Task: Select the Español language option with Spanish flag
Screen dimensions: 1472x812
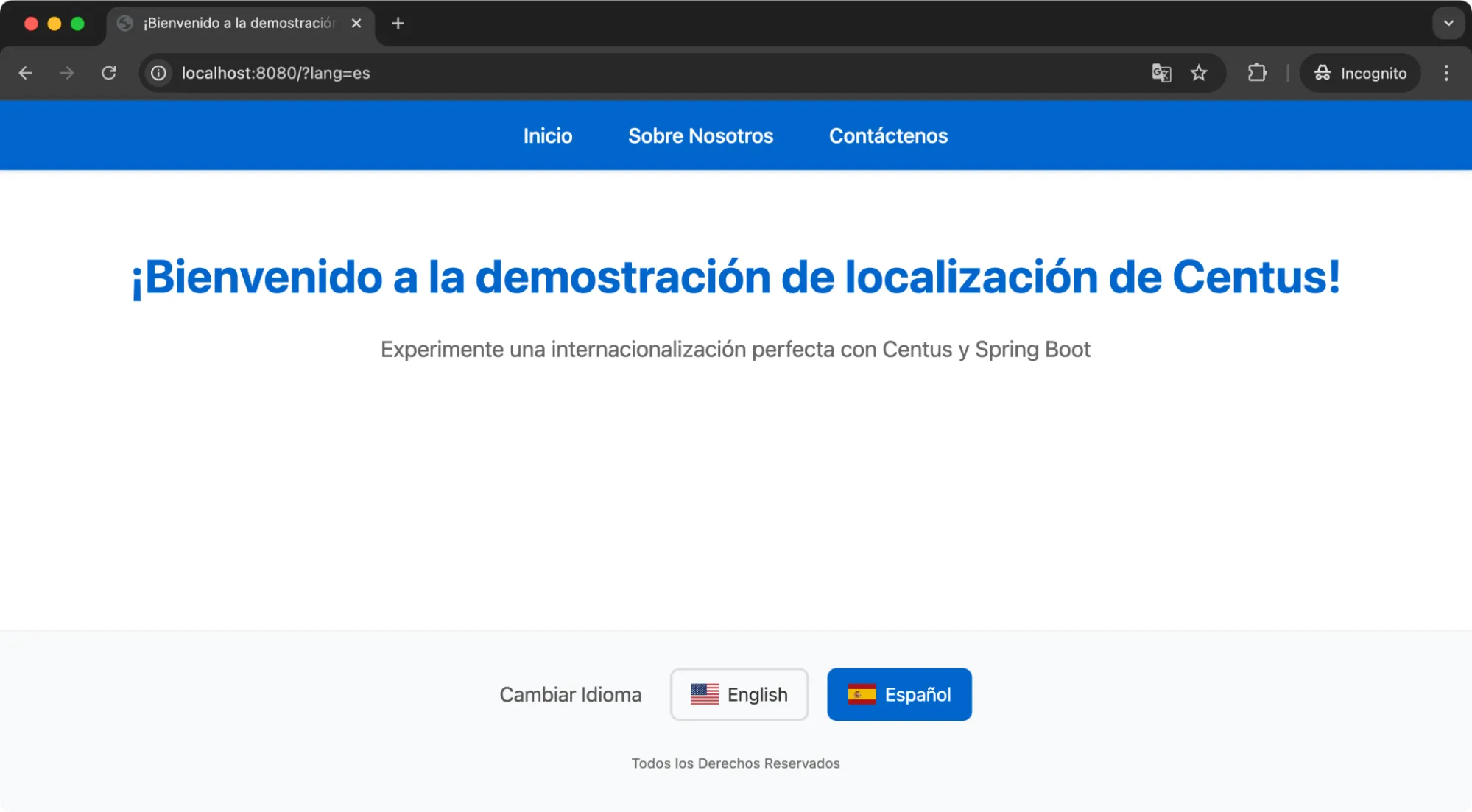Action: point(898,694)
